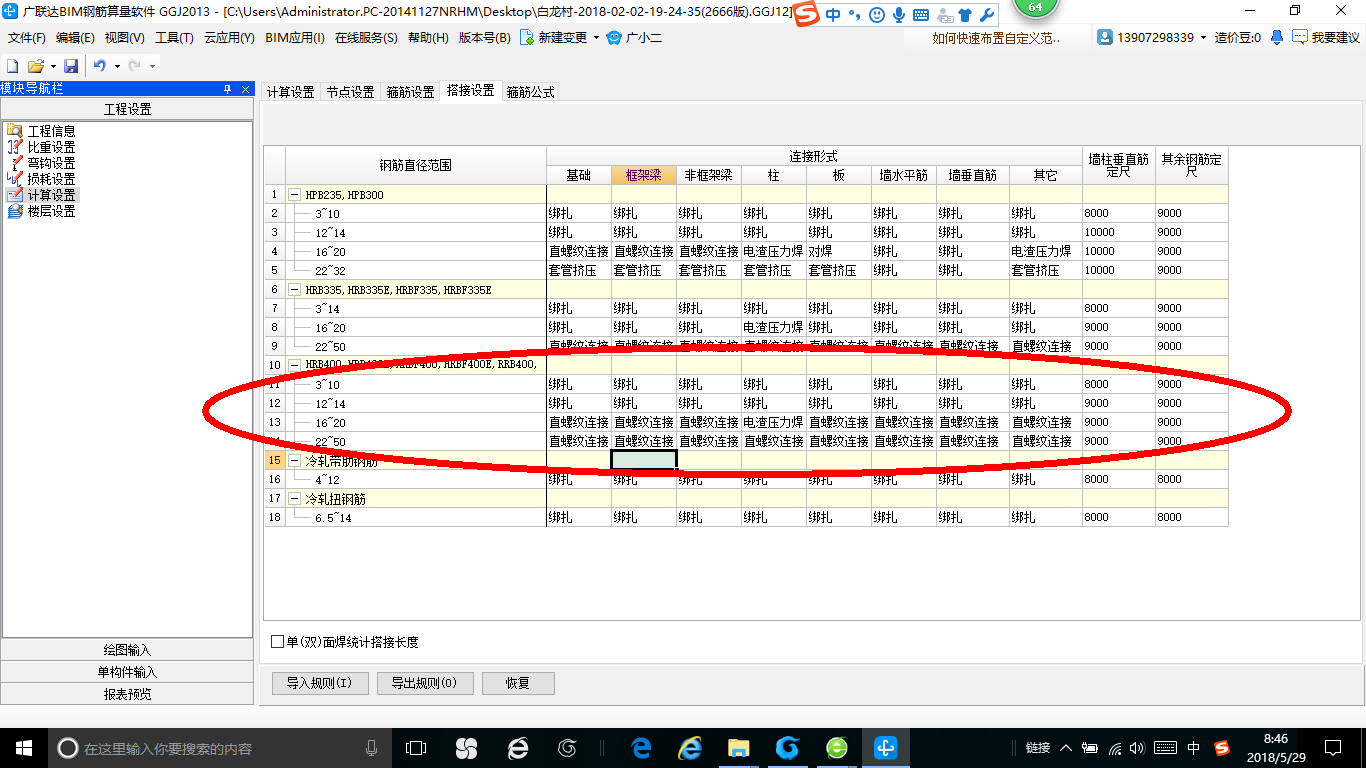Click the Undo arrow icon

pos(100,66)
